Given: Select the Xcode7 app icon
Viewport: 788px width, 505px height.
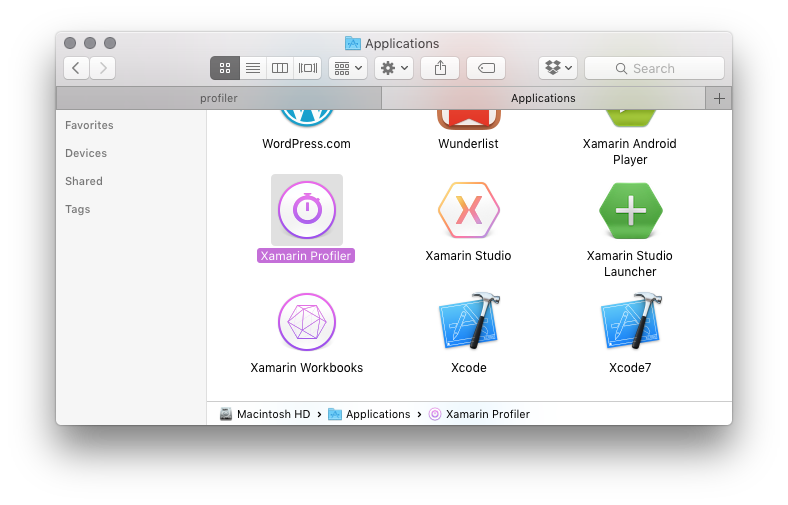Looking at the screenshot, I should click(632, 321).
